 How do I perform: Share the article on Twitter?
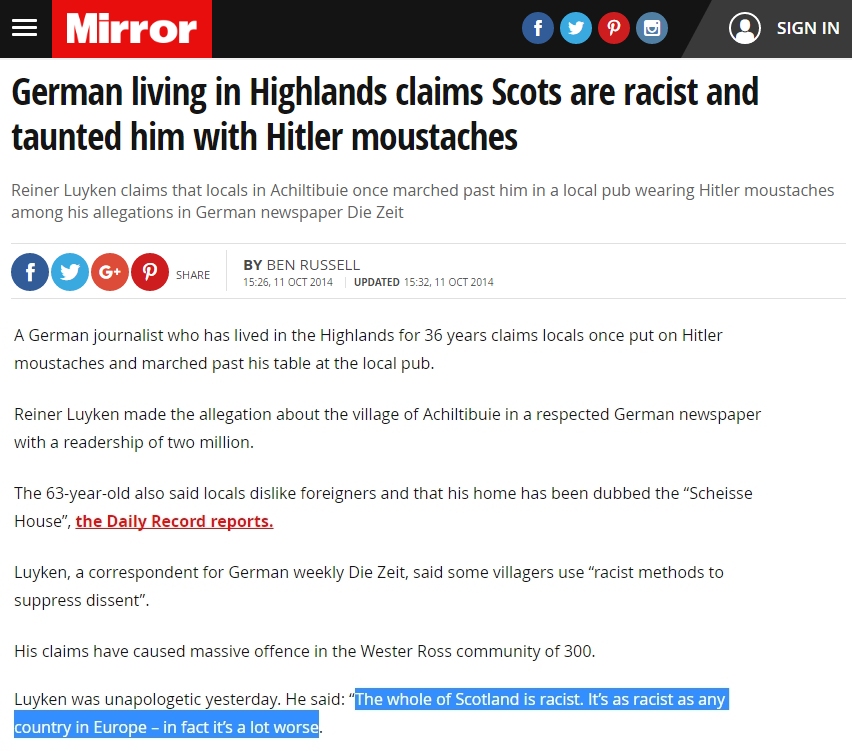click(70, 272)
